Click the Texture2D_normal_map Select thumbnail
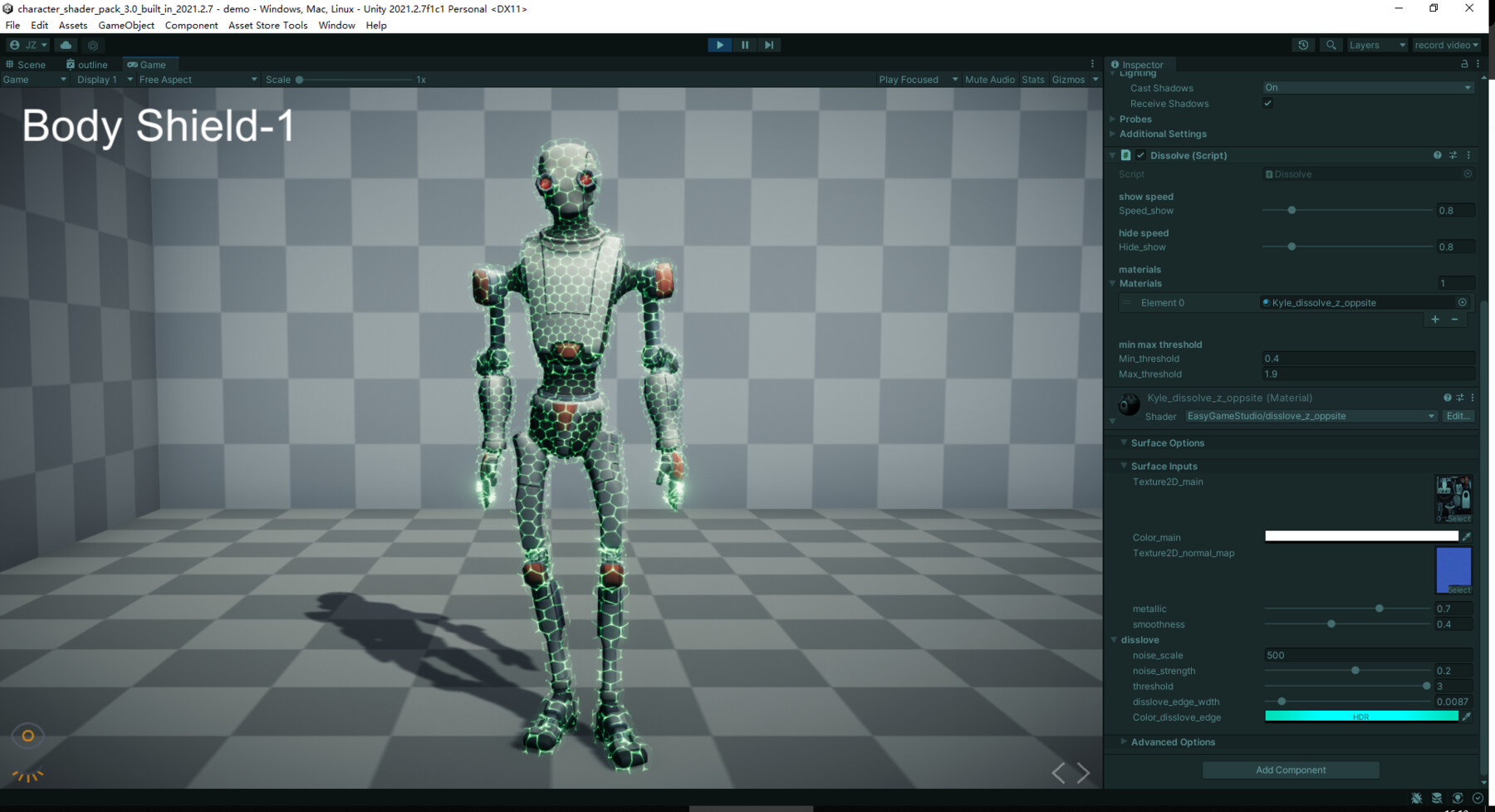Image resolution: width=1495 pixels, height=812 pixels. pyautogui.click(x=1452, y=570)
